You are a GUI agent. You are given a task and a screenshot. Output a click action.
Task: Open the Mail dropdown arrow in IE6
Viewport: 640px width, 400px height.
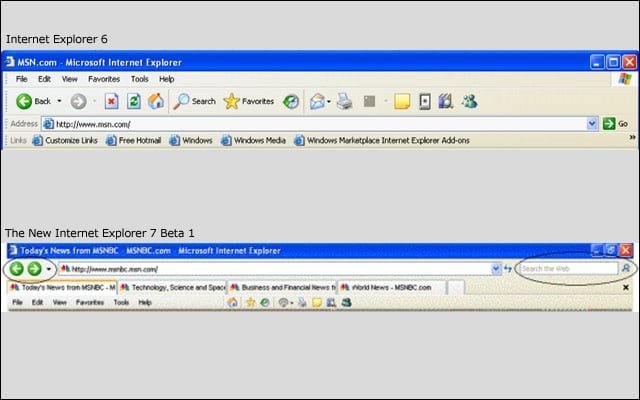(x=329, y=101)
